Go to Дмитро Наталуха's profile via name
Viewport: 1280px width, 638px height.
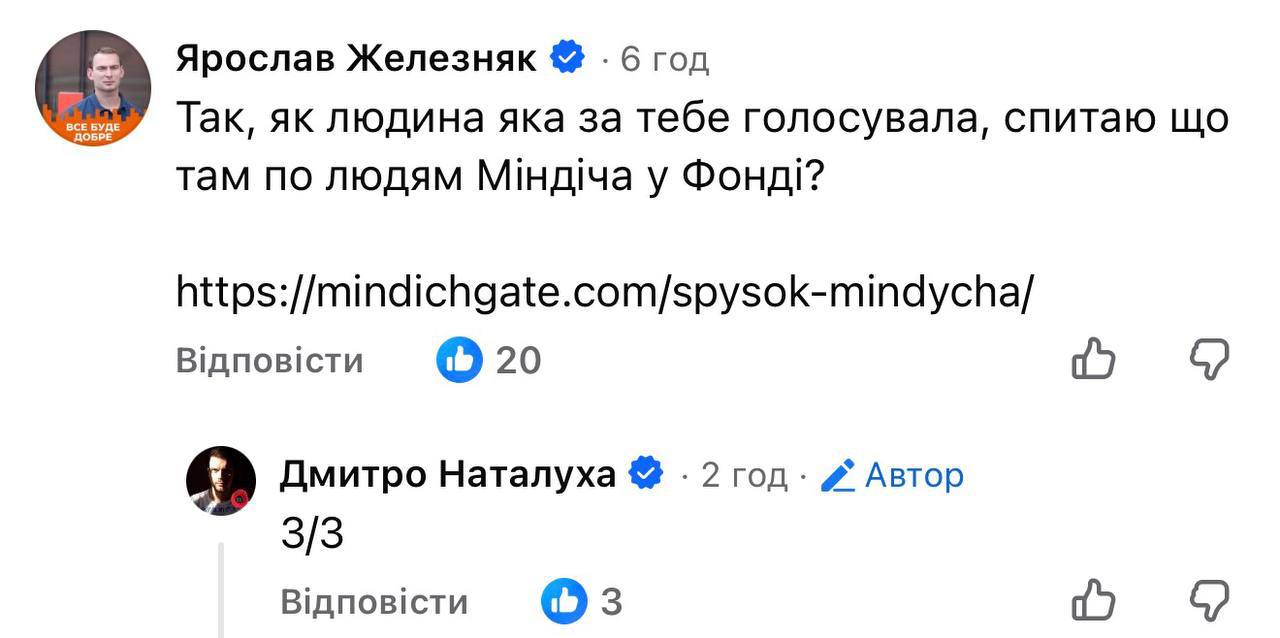pyautogui.click(x=447, y=476)
